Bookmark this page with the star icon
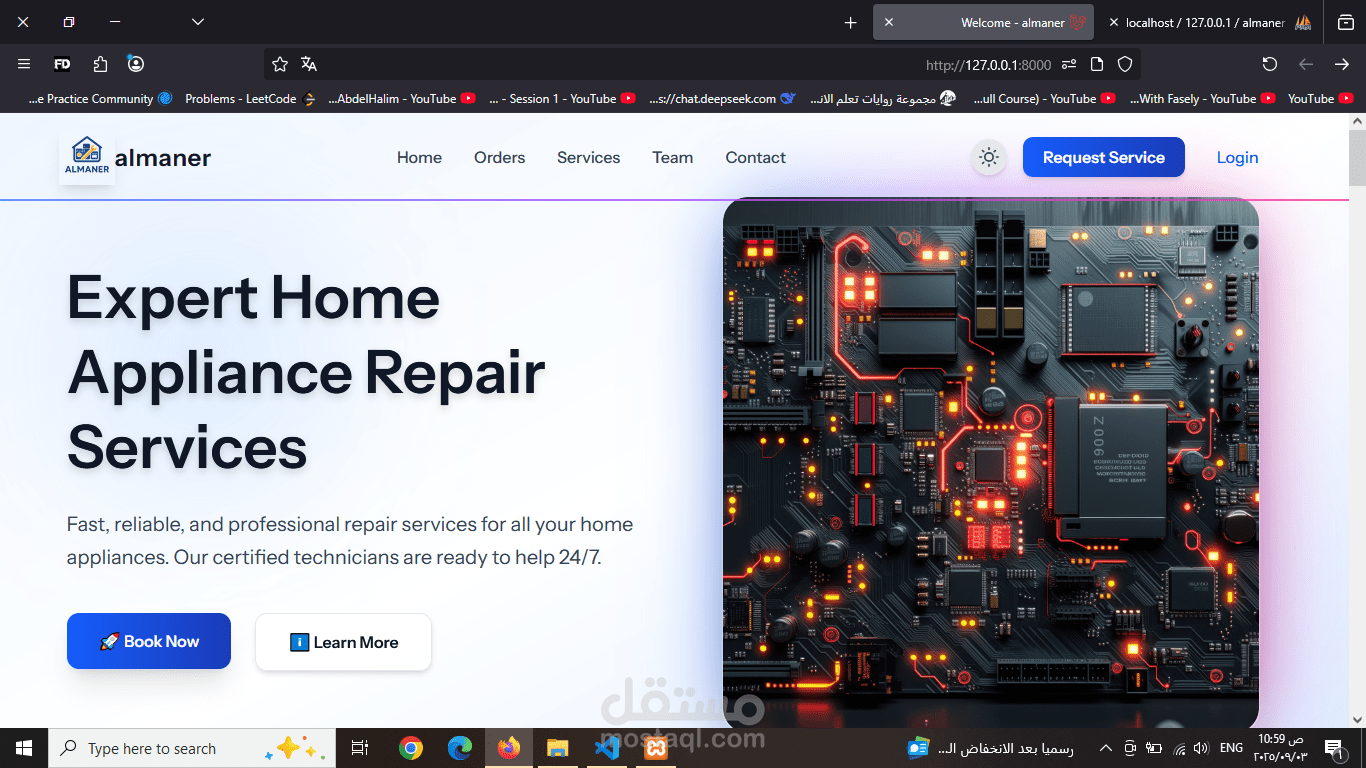This screenshot has height=768, width=1366. [280, 64]
